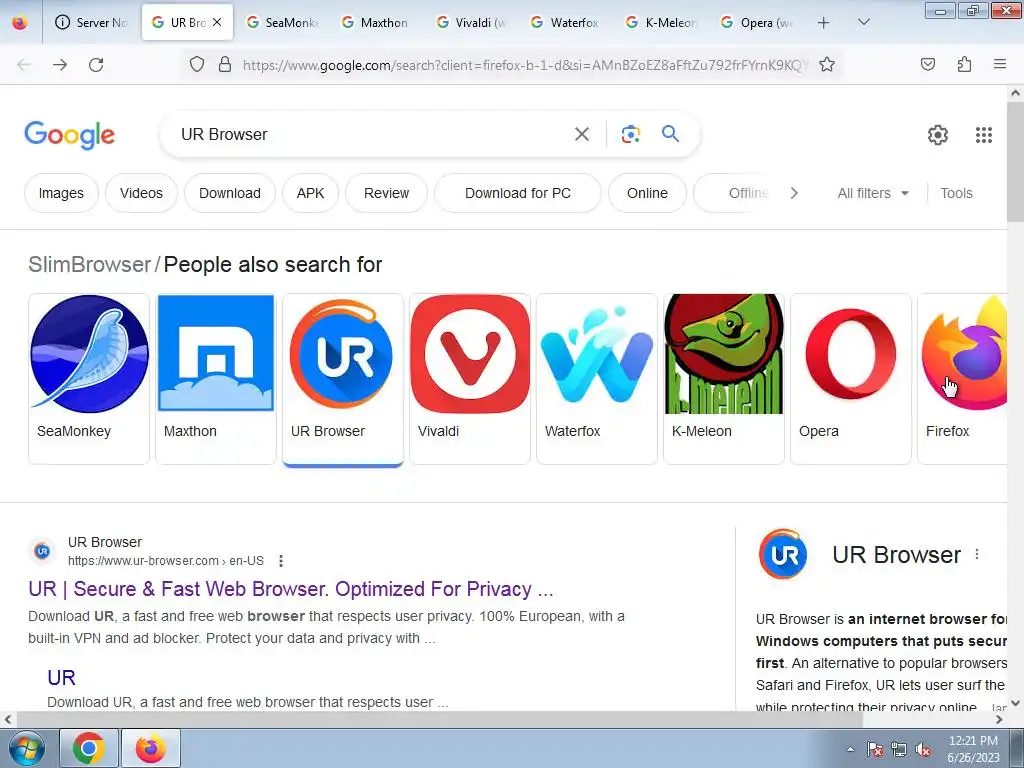Open knowledge panel more options
Screen dimensions: 1024x768
click(x=976, y=554)
